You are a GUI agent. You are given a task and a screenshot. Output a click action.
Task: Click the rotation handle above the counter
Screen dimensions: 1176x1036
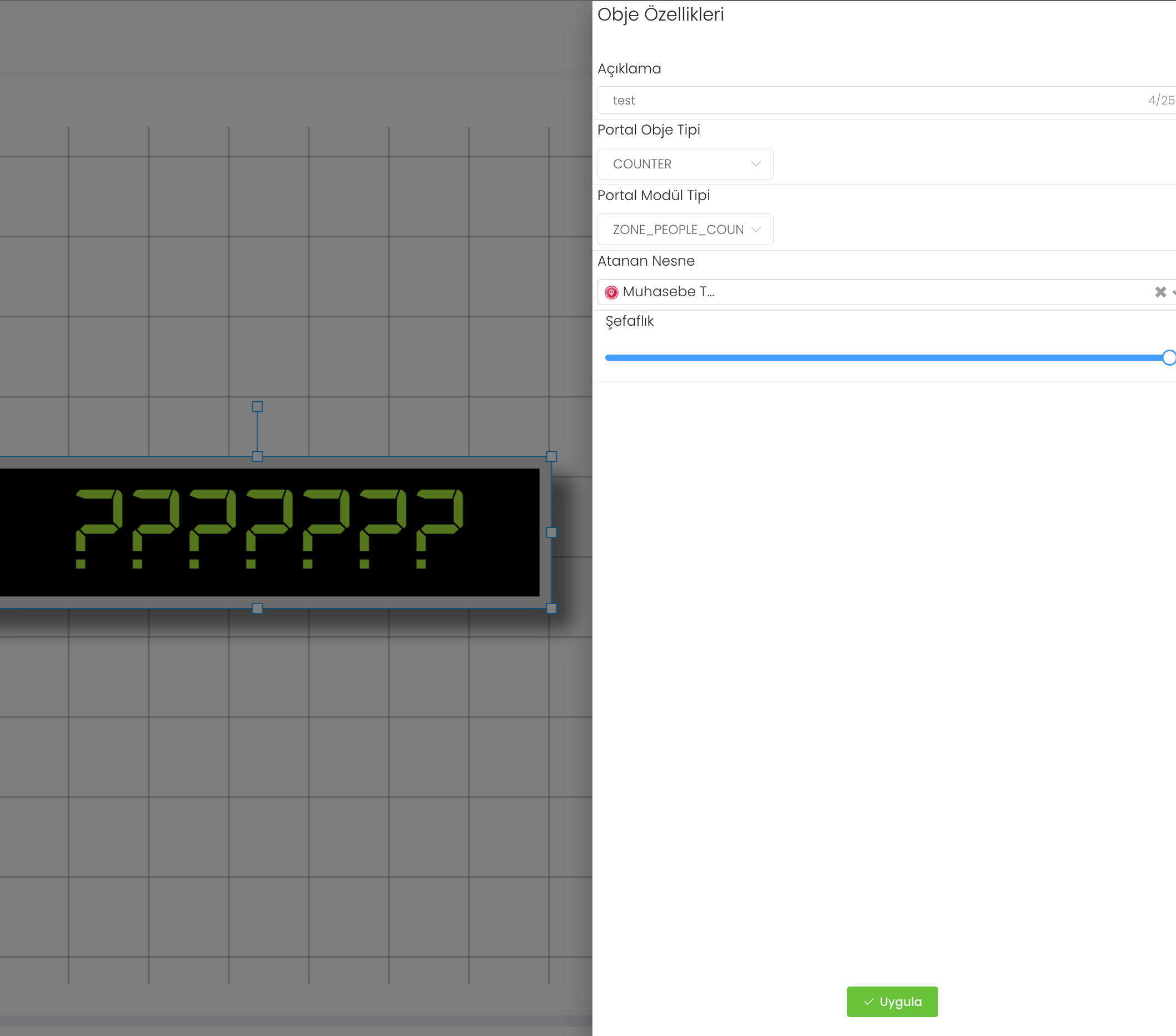(257, 407)
